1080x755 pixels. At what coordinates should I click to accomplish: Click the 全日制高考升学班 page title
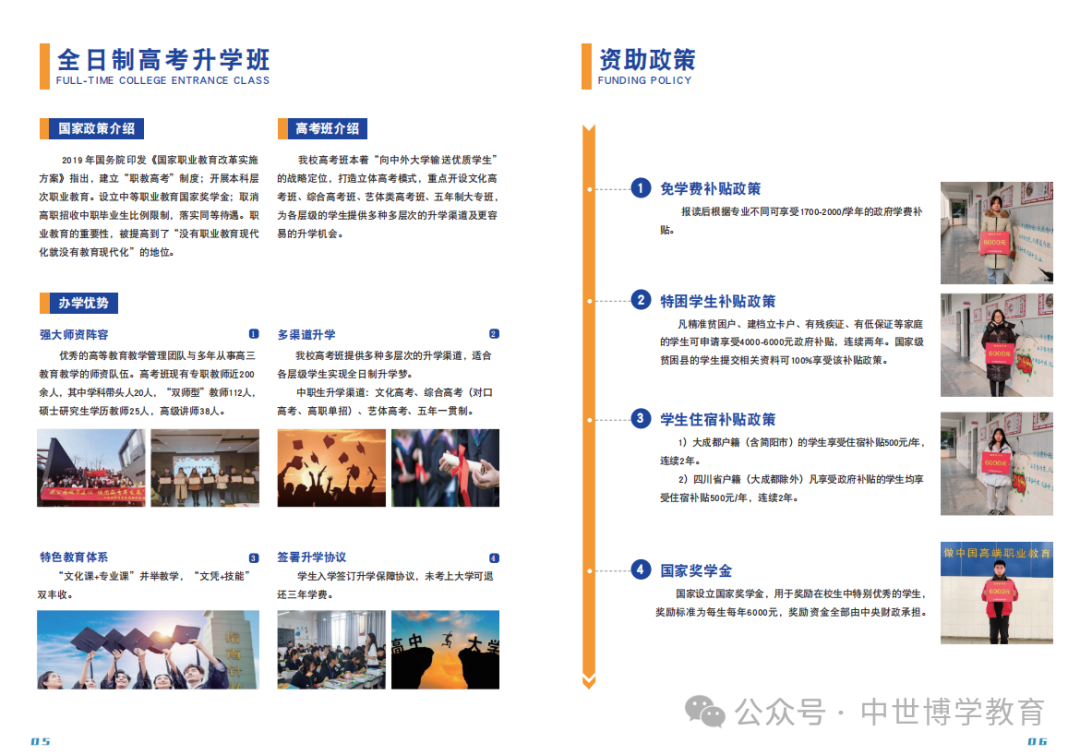pos(163,58)
